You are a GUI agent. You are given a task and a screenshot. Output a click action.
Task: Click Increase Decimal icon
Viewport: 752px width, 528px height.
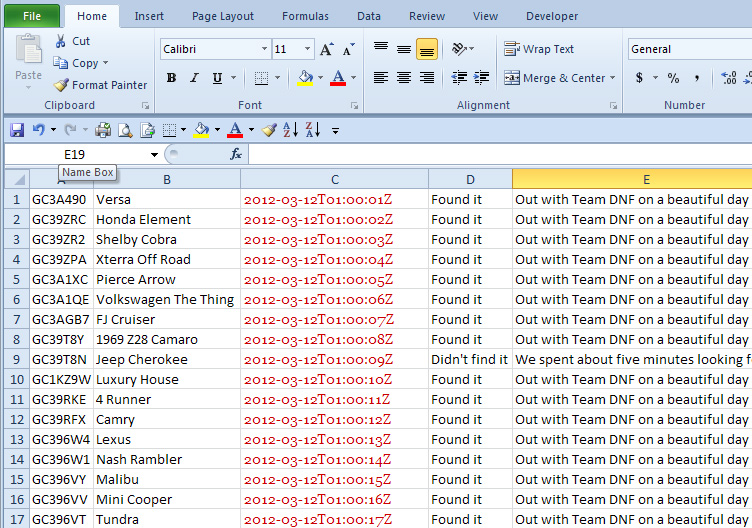coord(728,78)
